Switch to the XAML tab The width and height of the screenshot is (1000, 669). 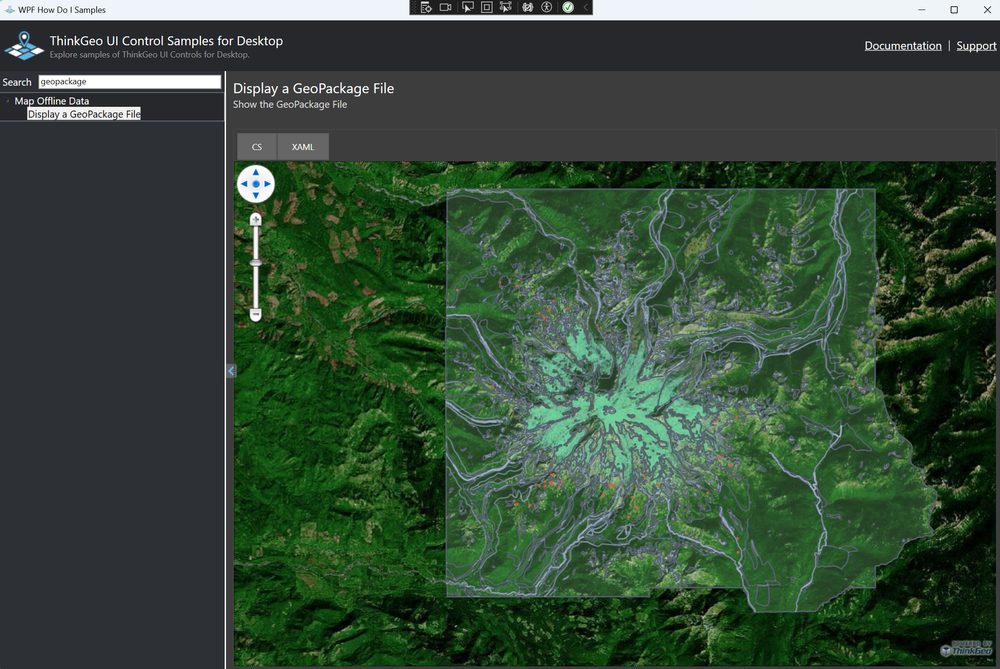click(x=303, y=147)
